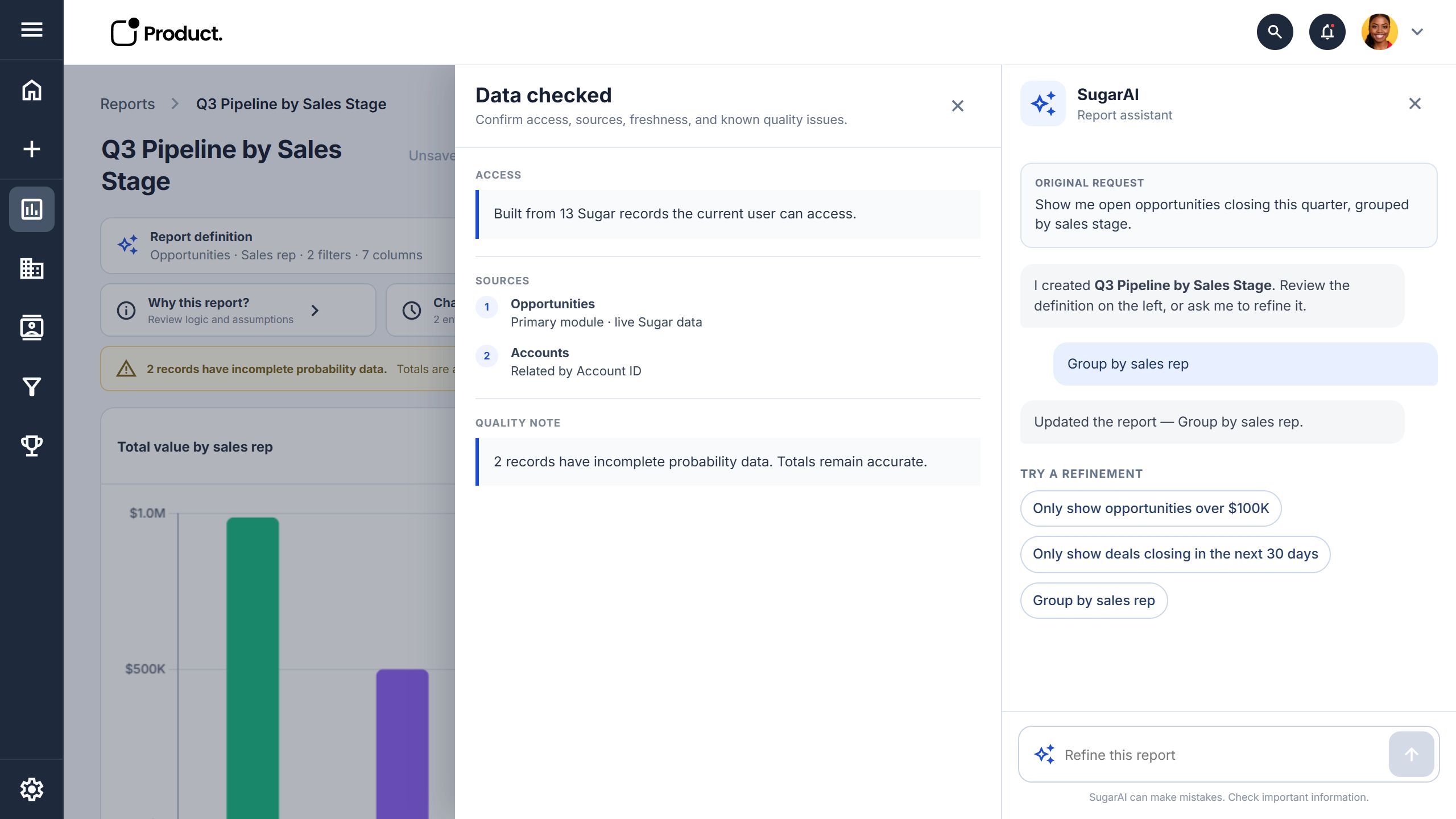Click the quality note about incomplete probability

coord(728,462)
